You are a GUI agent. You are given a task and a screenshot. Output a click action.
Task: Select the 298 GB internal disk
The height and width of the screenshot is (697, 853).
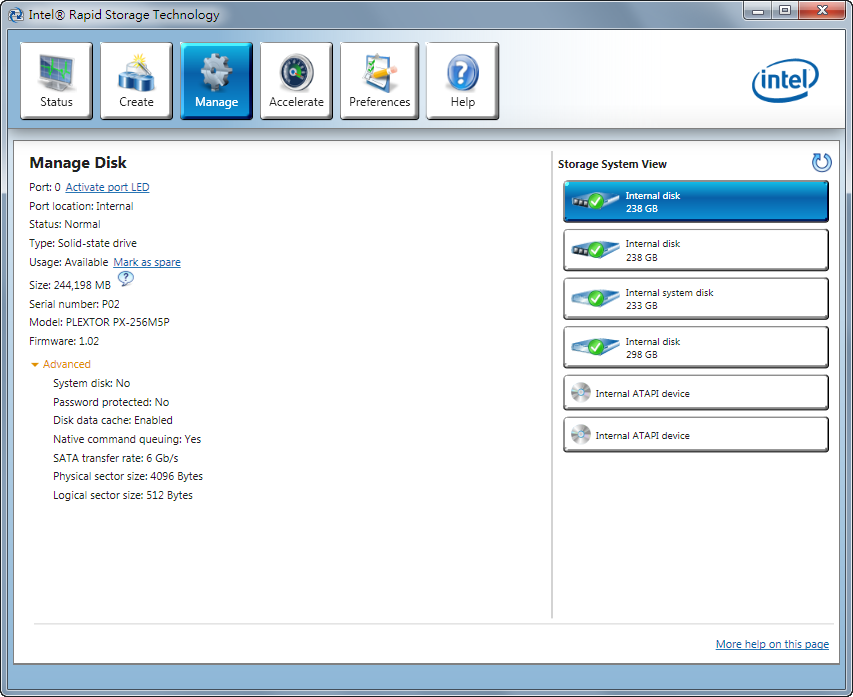[x=695, y=347]
